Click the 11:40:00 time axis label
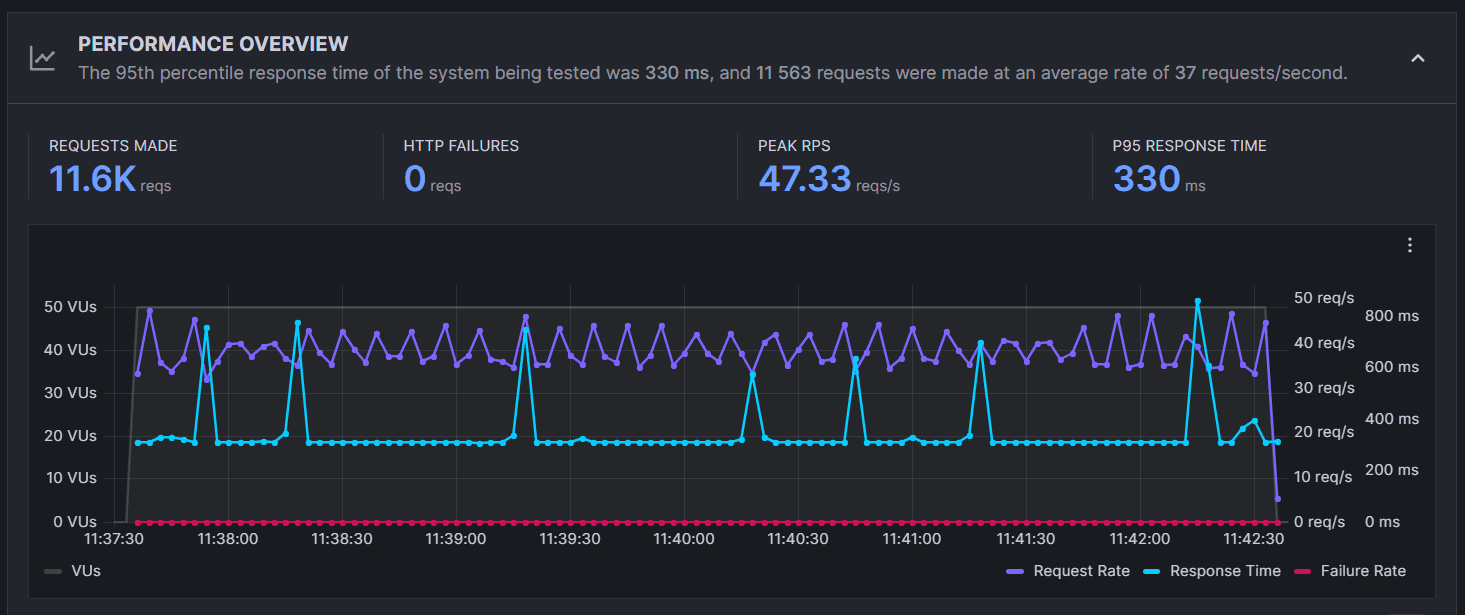Viewport: 1465px width, 615px height. coord(684,538)
